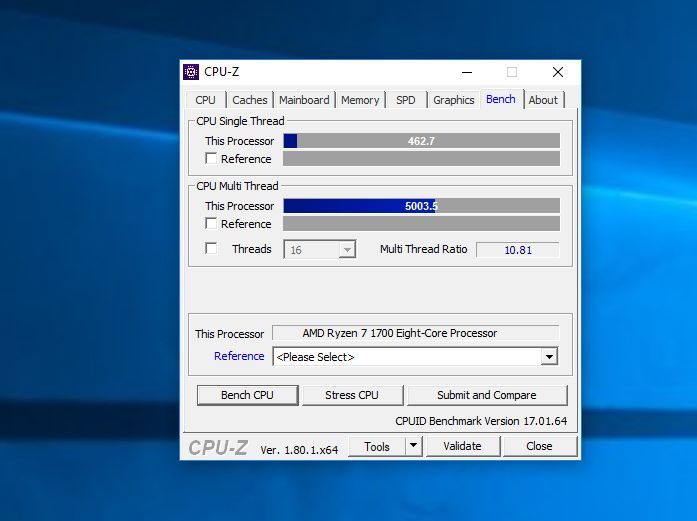Minimize the CPU-Z window
This screenshot has width=697, height=521.
(x=467, y=72)
